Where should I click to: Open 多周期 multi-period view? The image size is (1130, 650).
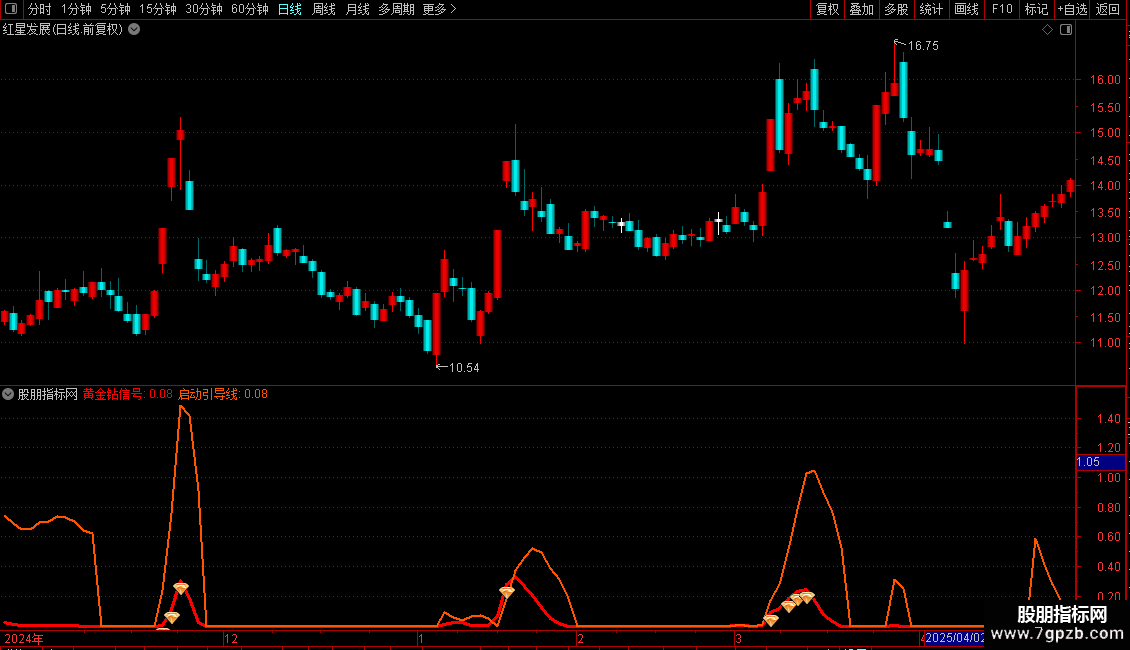(x=396, y=9)
